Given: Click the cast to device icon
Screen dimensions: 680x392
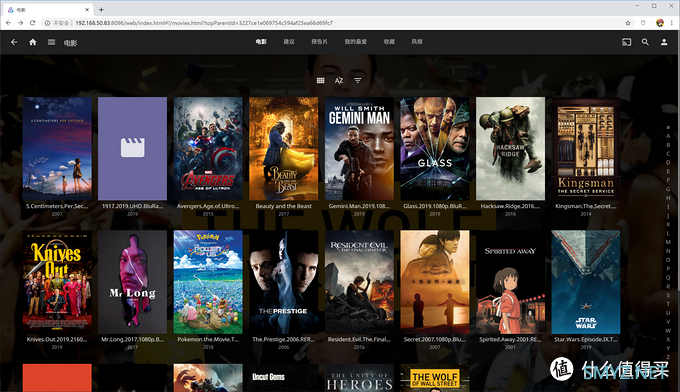Looking at the screenshot, I should 626,42.
